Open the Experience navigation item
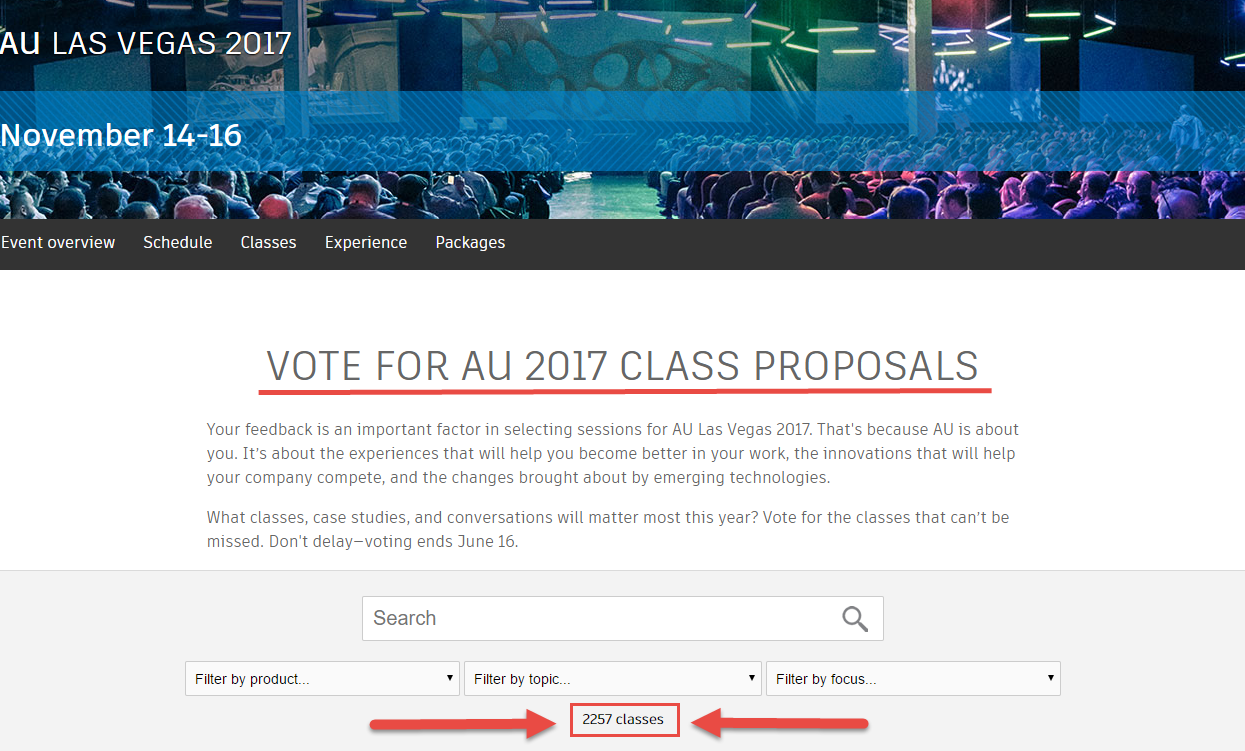Screen dimensions: 1245x751 365,243
